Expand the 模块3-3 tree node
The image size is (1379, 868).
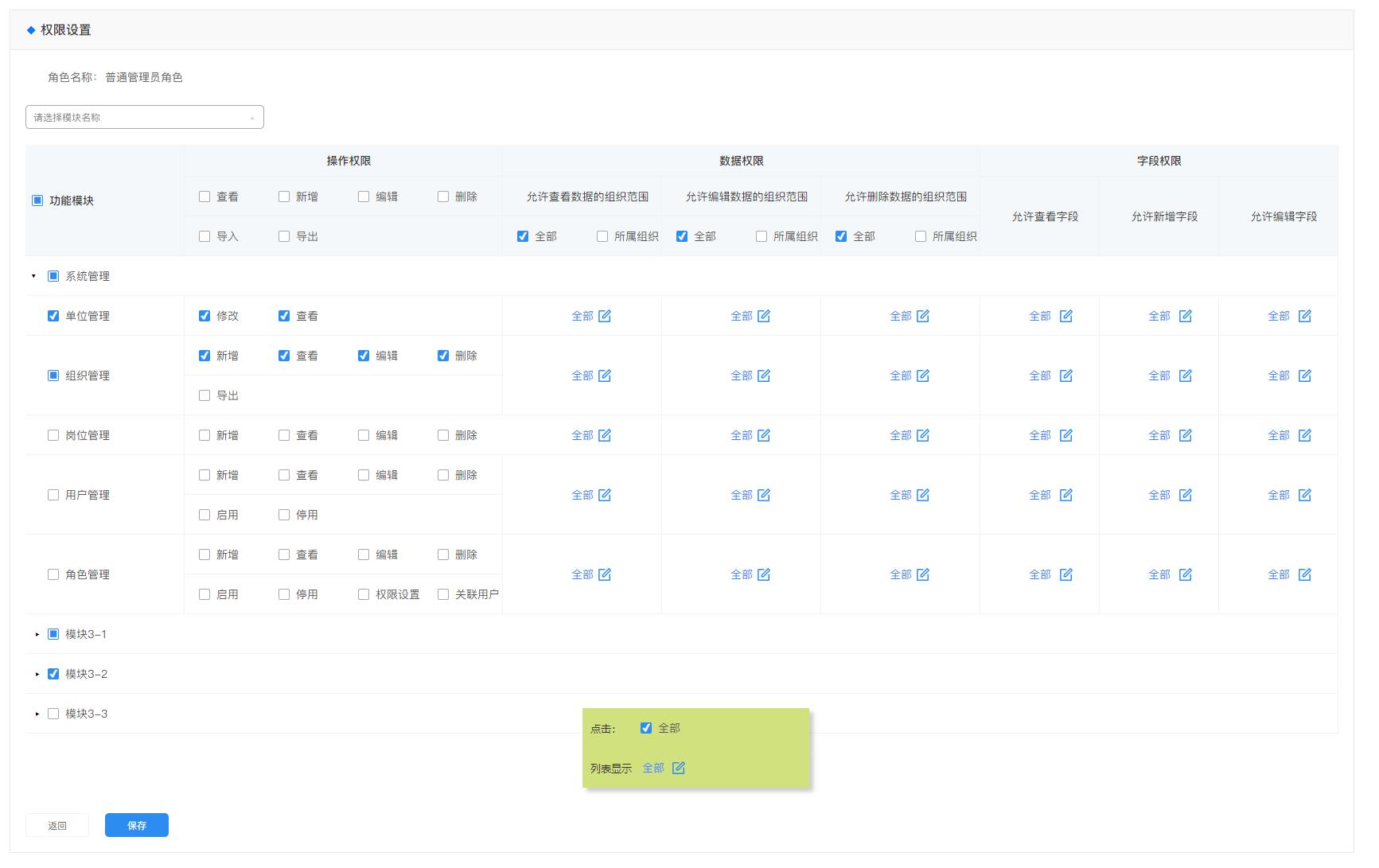click(x=37, y=714)
